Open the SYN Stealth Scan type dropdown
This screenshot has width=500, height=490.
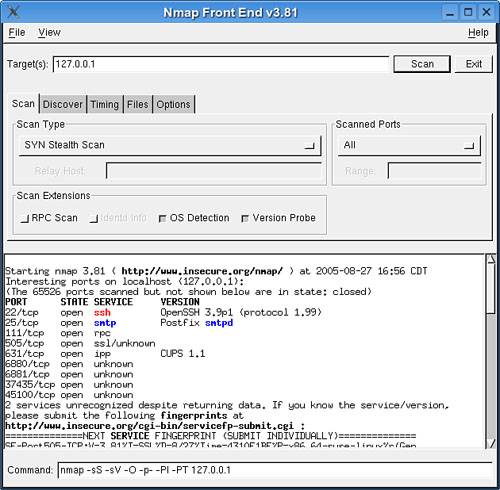point(170,145)
